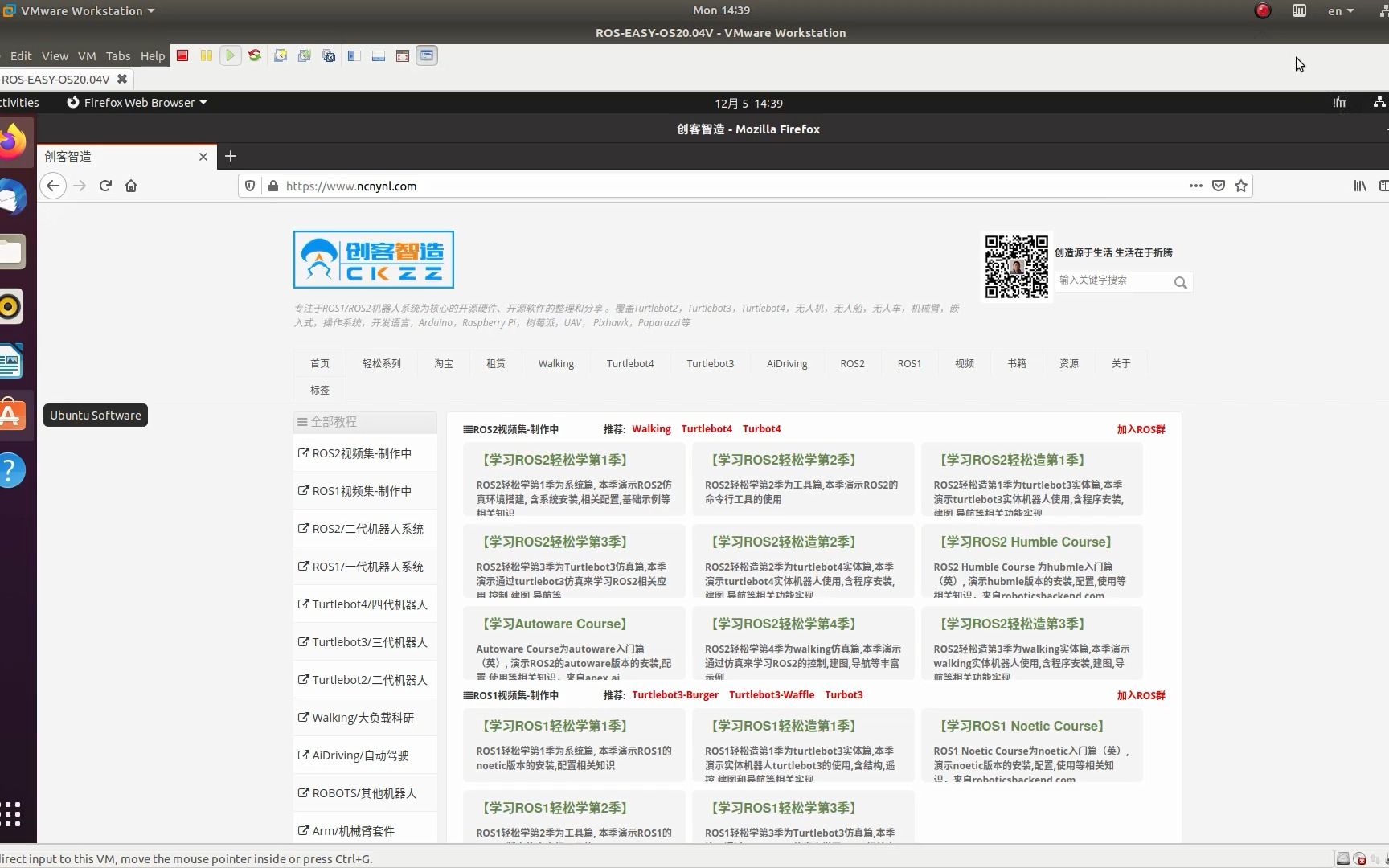Open the VMware View menu

[55, 55]
